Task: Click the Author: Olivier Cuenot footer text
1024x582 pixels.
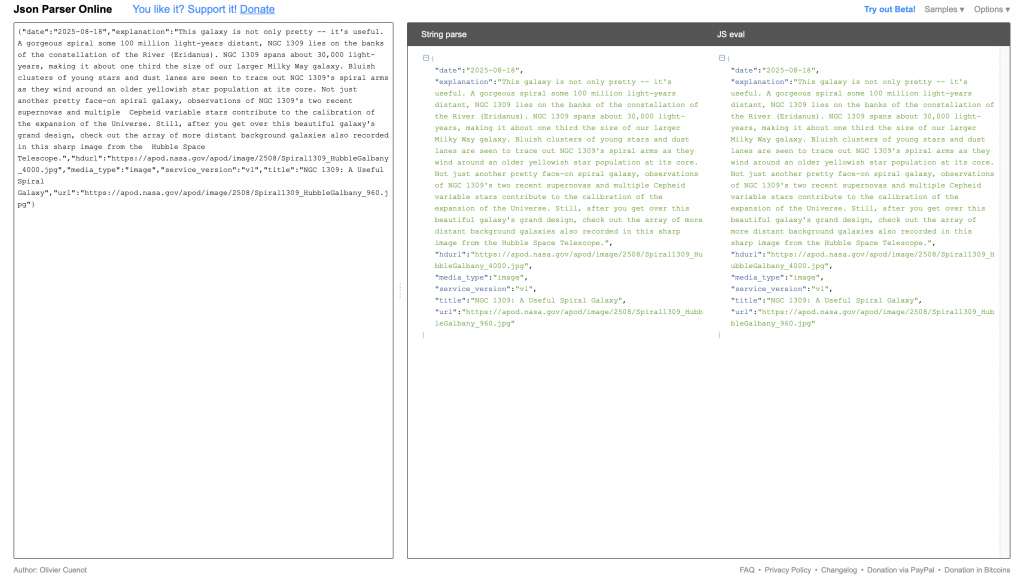Action: pyautogui.click(x=50, y=570)
